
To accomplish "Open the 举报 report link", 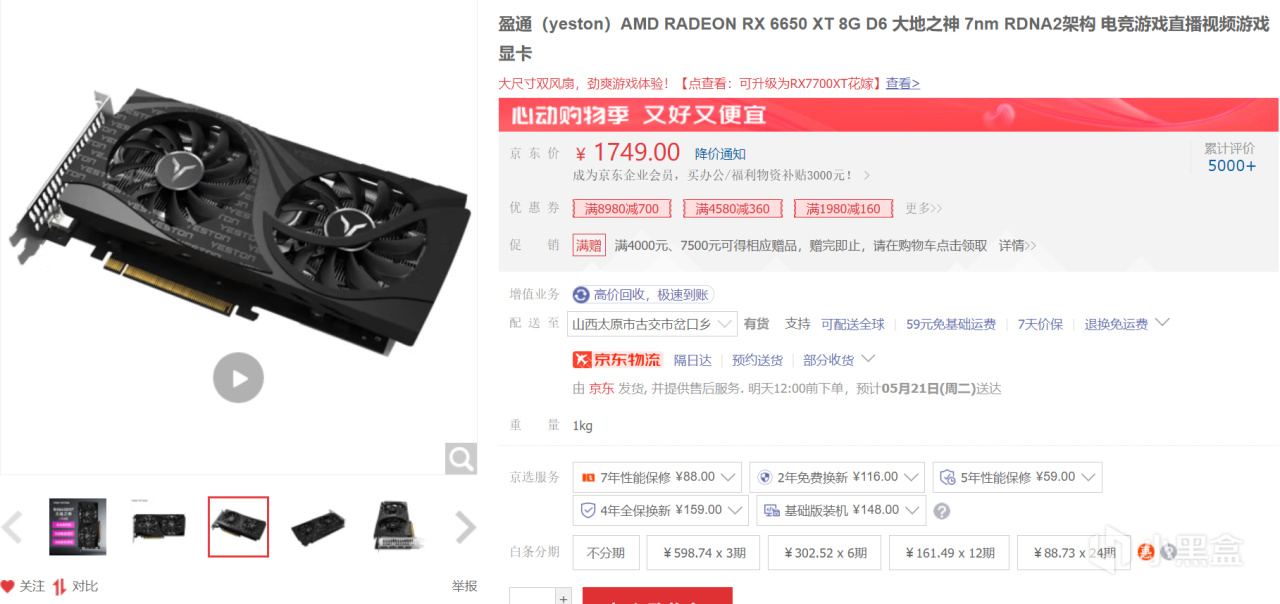I will click(x=464, y=586).
